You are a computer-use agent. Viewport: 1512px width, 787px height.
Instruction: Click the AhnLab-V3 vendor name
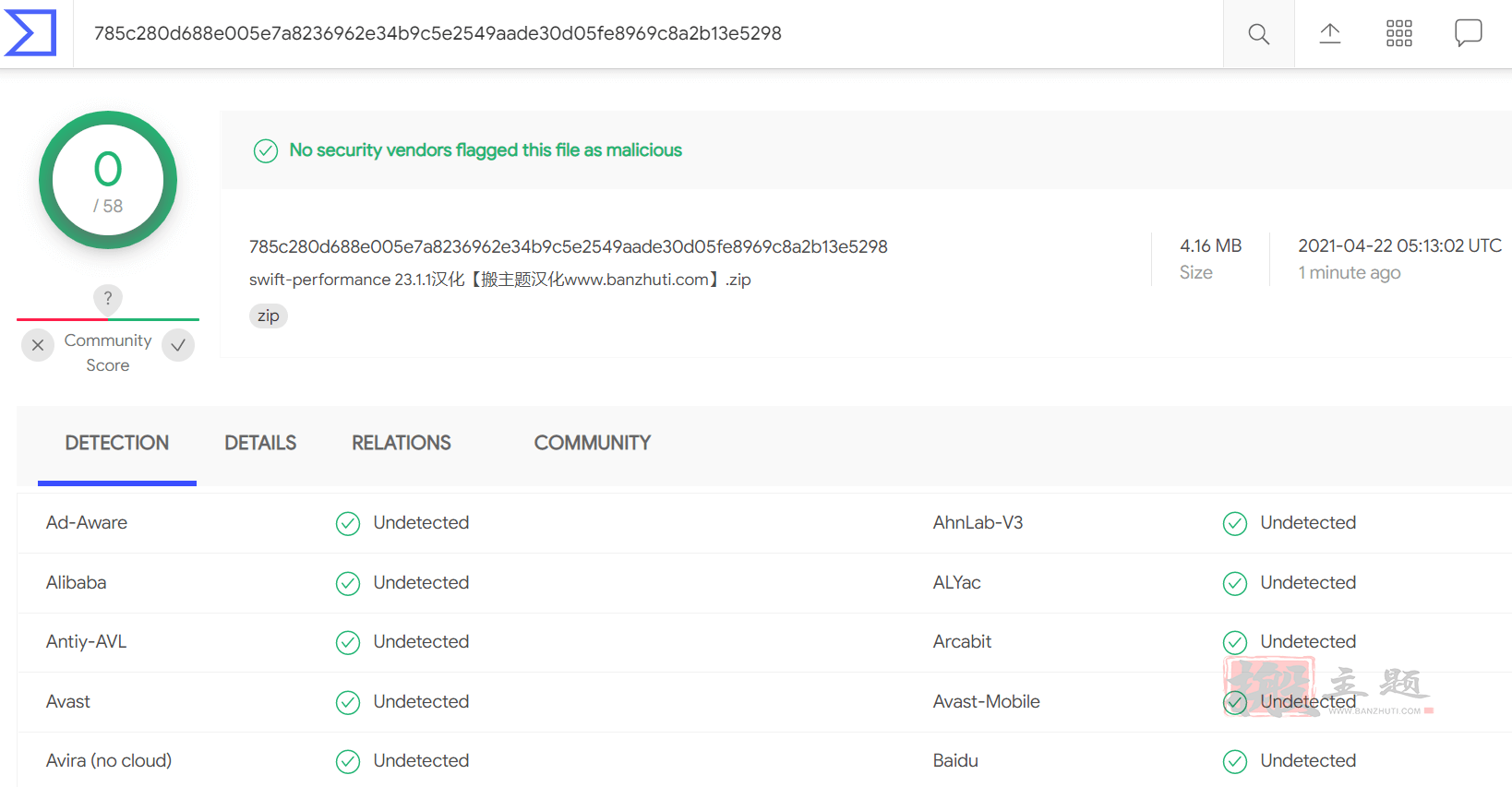click(x=978, y=523)
